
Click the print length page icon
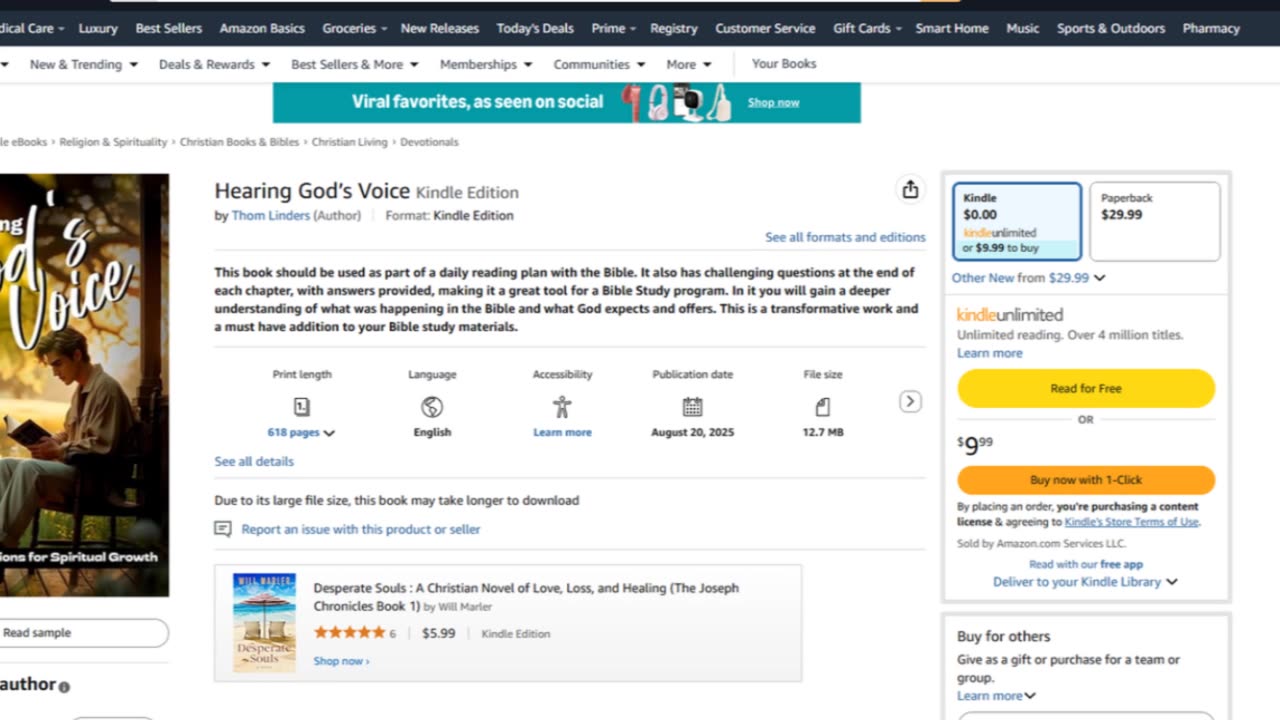(x=302, y=407)
